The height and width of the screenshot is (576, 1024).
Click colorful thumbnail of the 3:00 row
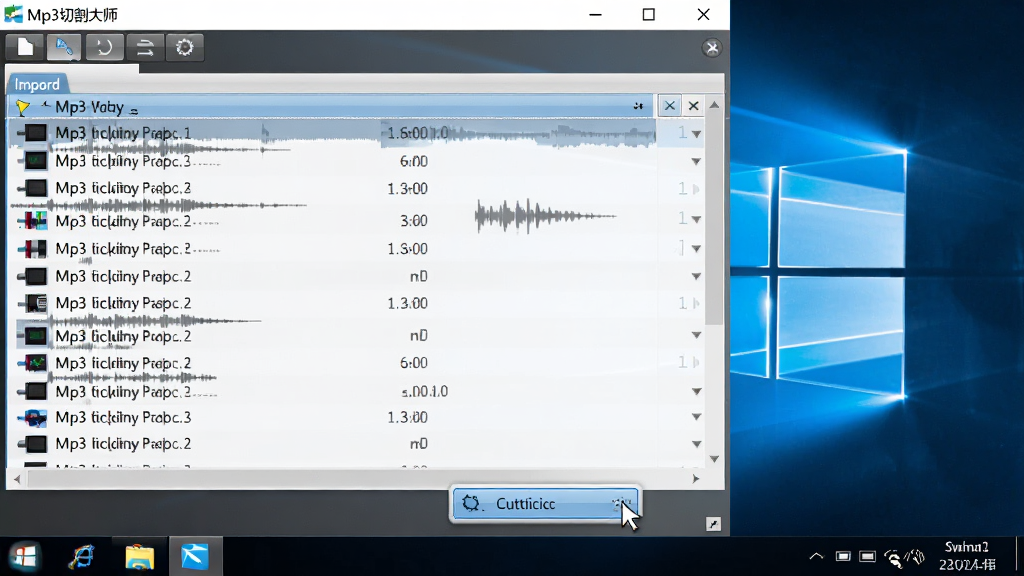point(34,221)
